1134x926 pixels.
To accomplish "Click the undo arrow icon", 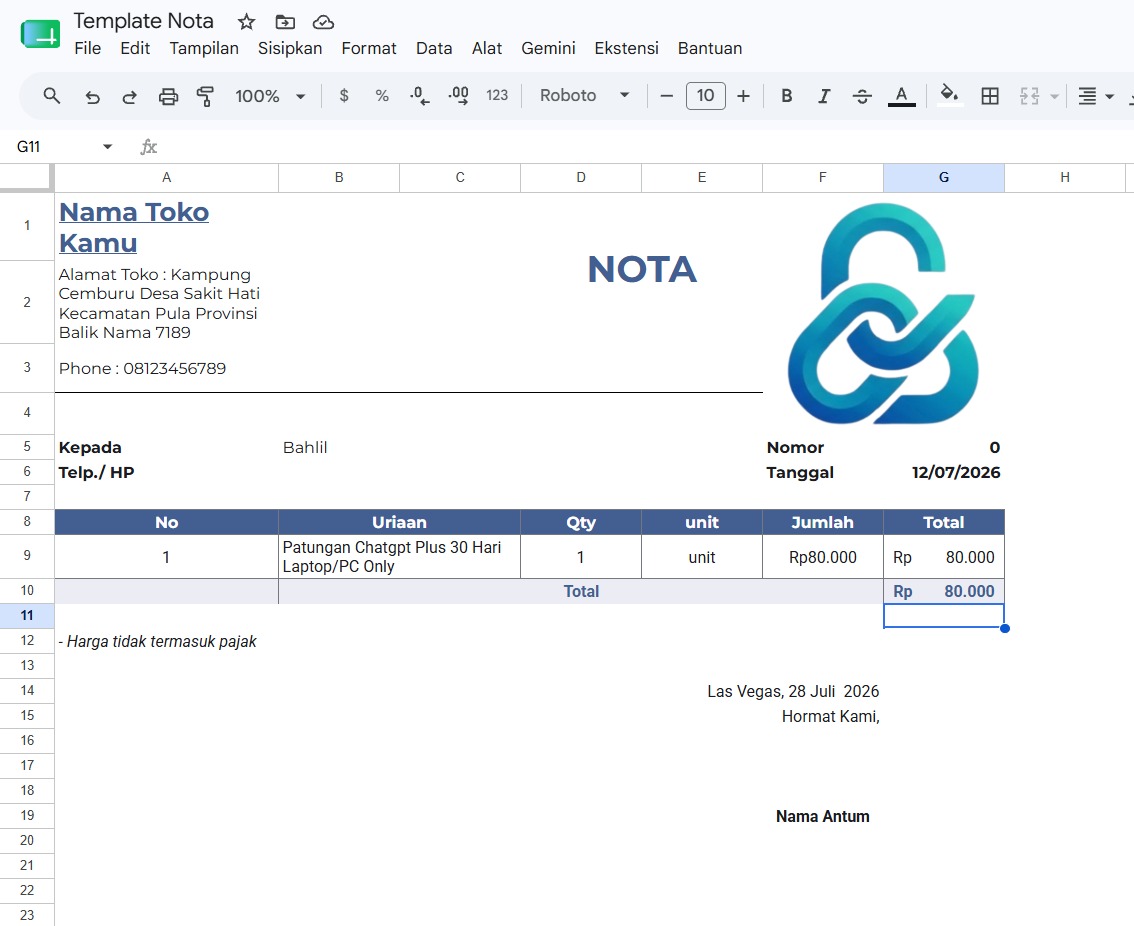I will 92,96.
